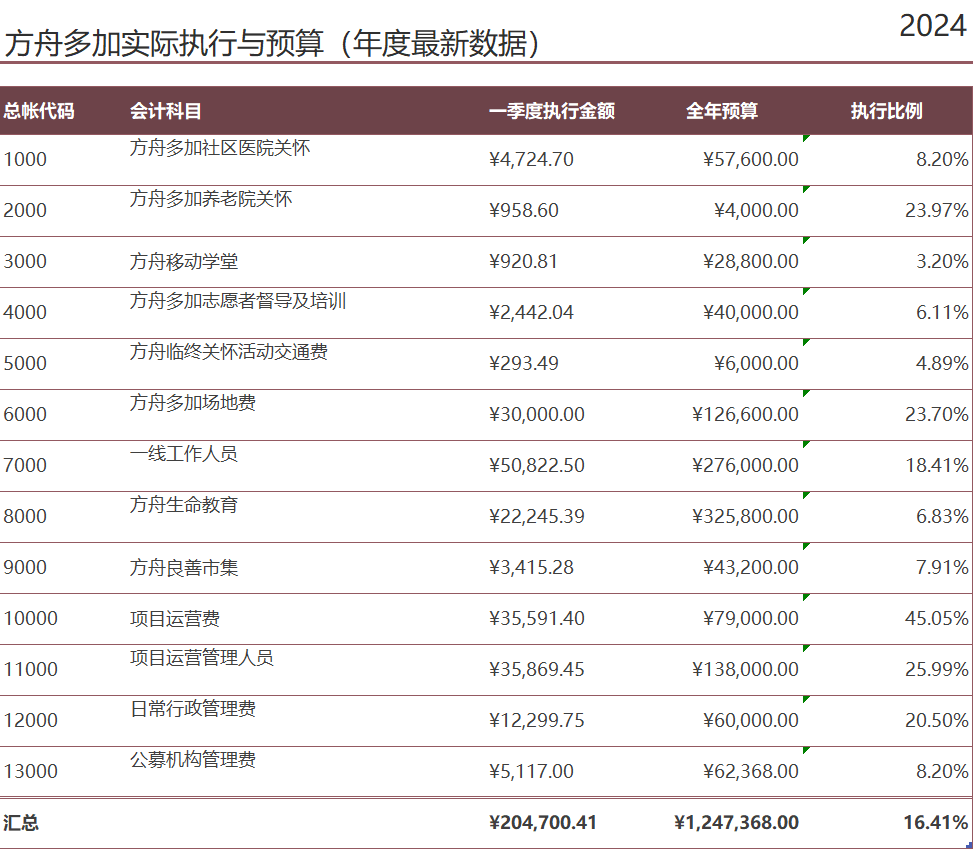Select 日常行政管理费 cell
Image resolution: width=975 pixels, height=850 pixels.
193,709
